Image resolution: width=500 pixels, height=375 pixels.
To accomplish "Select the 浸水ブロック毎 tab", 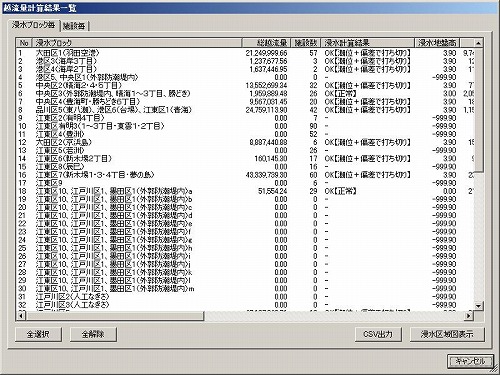I will pos(33,25).
